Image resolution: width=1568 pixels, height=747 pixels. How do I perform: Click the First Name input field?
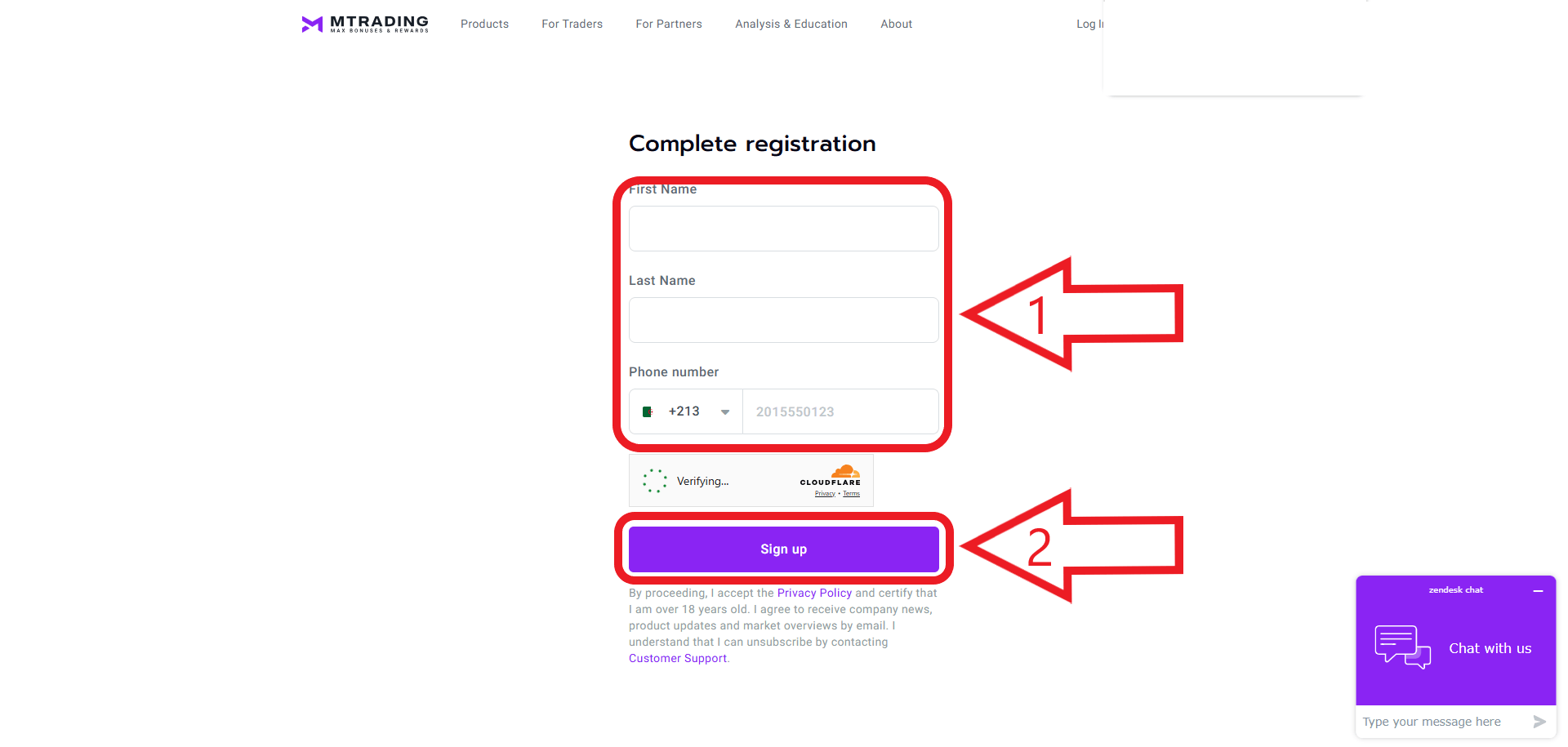click(784, 229)
